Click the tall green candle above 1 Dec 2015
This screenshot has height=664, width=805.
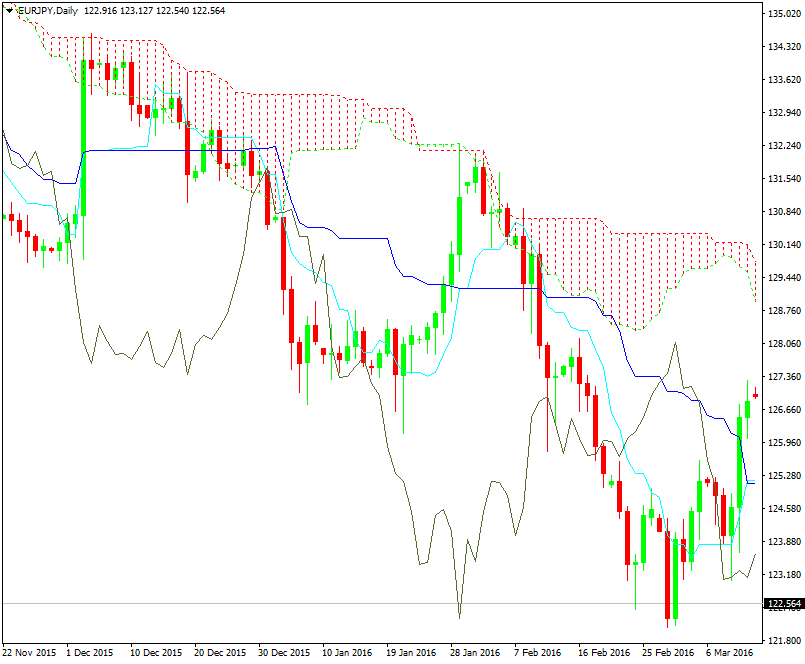click(84, 138)
